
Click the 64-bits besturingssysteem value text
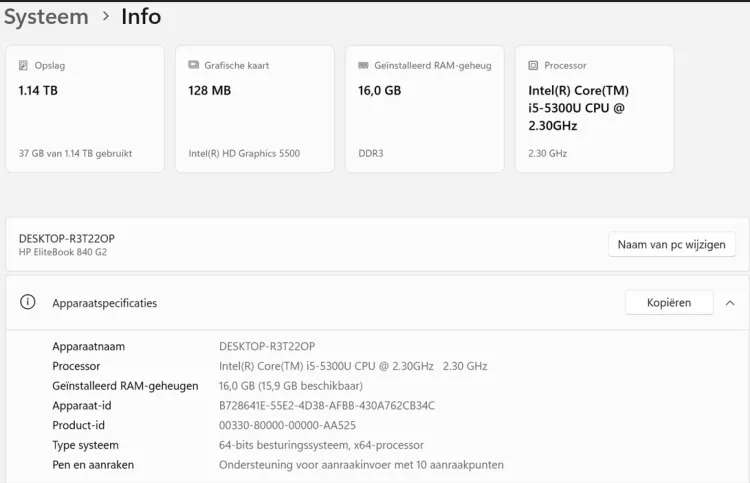click(x=321, y=445)
